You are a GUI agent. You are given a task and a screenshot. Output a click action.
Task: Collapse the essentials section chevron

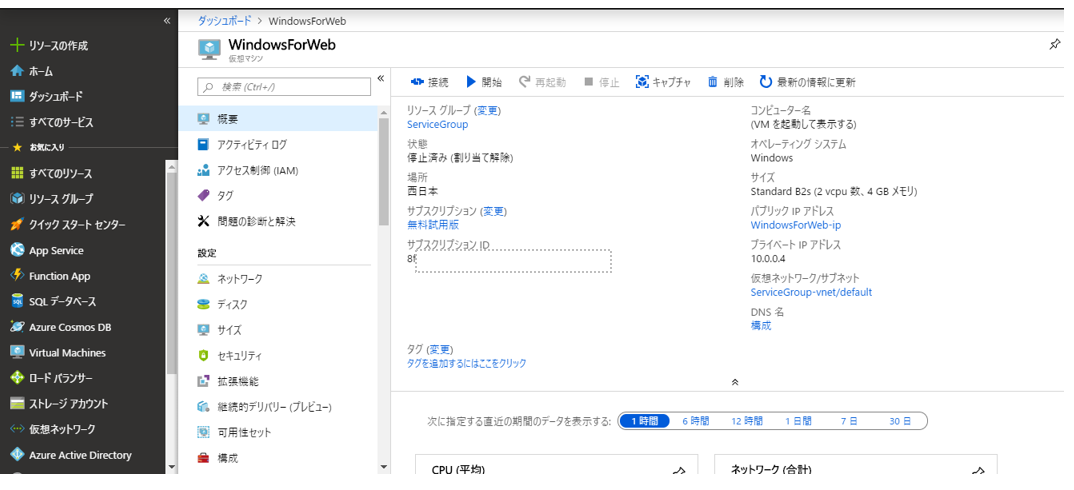pyautogui.click(x=735, y=382)
